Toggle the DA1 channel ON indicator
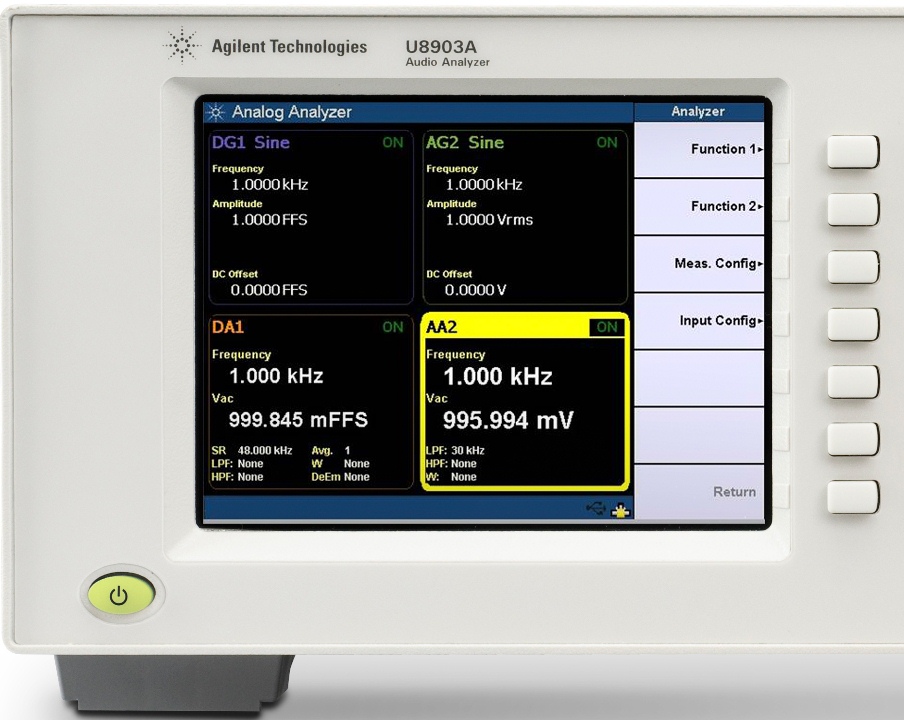Image resolution: width=904 pixels, height=720 pixels. click(393, 327)
